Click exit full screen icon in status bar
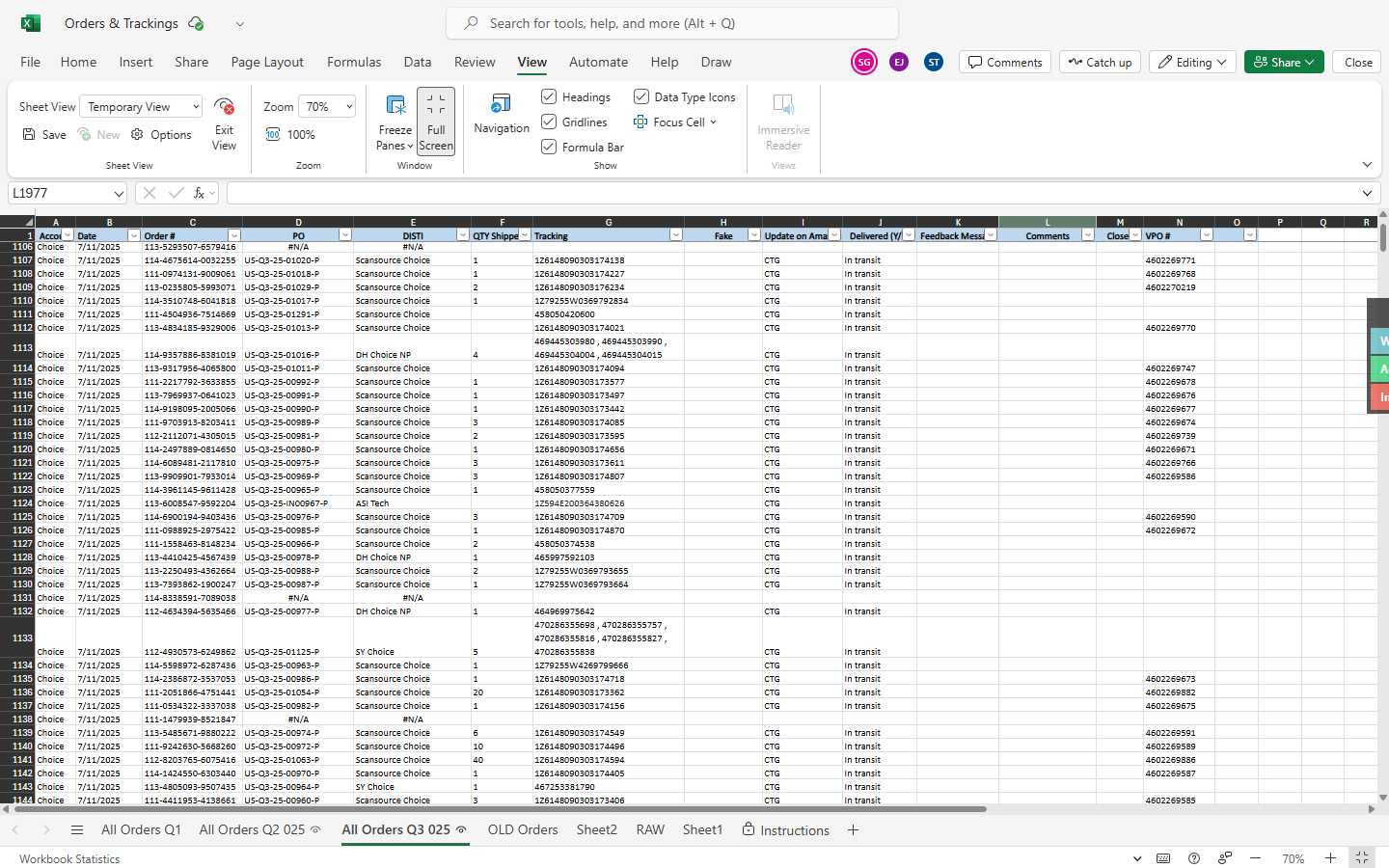 [x=1362, y=857]
